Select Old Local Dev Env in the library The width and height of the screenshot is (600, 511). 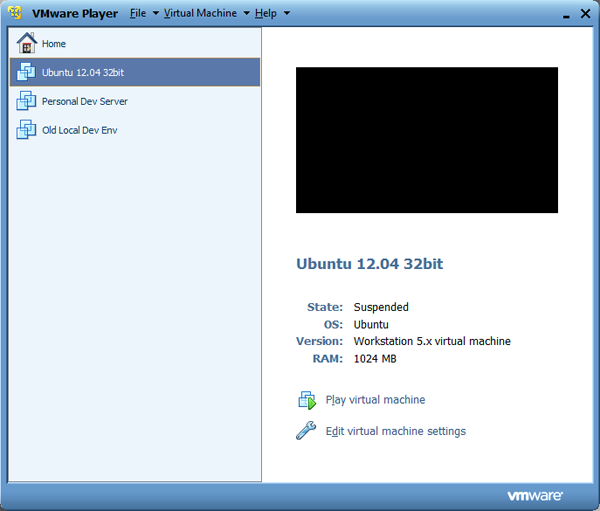point(135,130)
